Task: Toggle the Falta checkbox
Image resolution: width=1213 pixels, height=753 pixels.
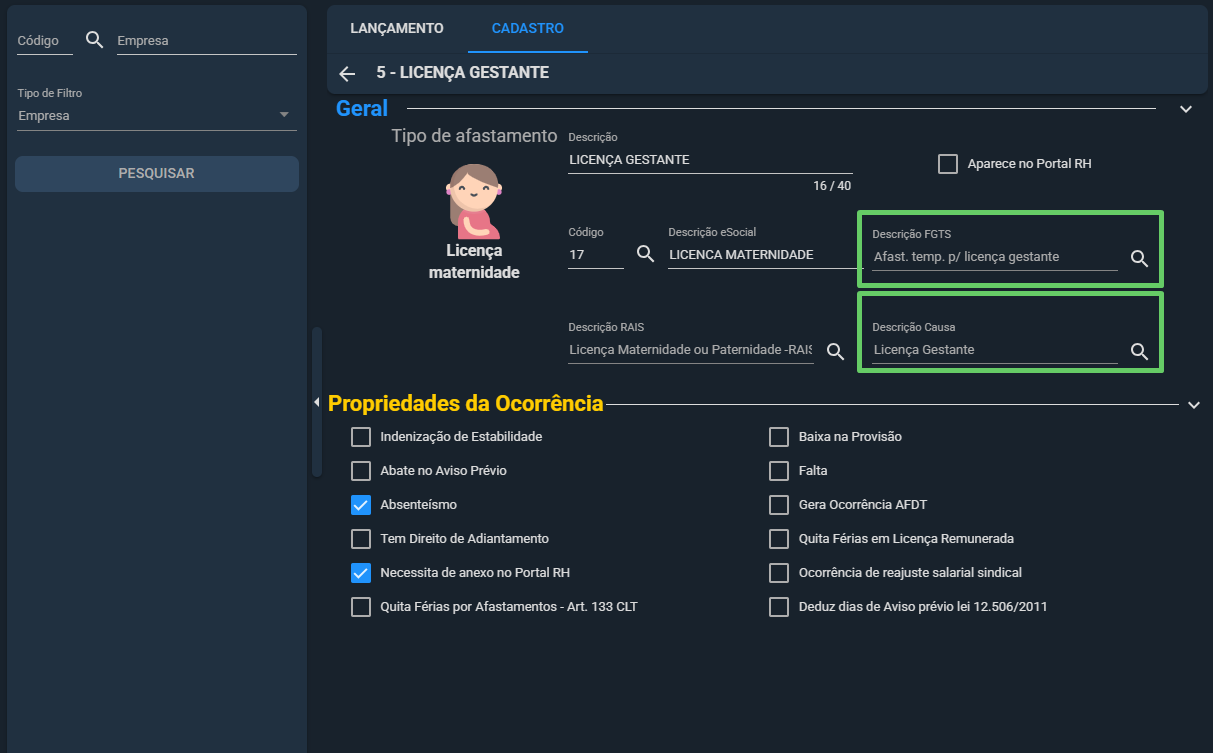Action: tap(779, 471)
